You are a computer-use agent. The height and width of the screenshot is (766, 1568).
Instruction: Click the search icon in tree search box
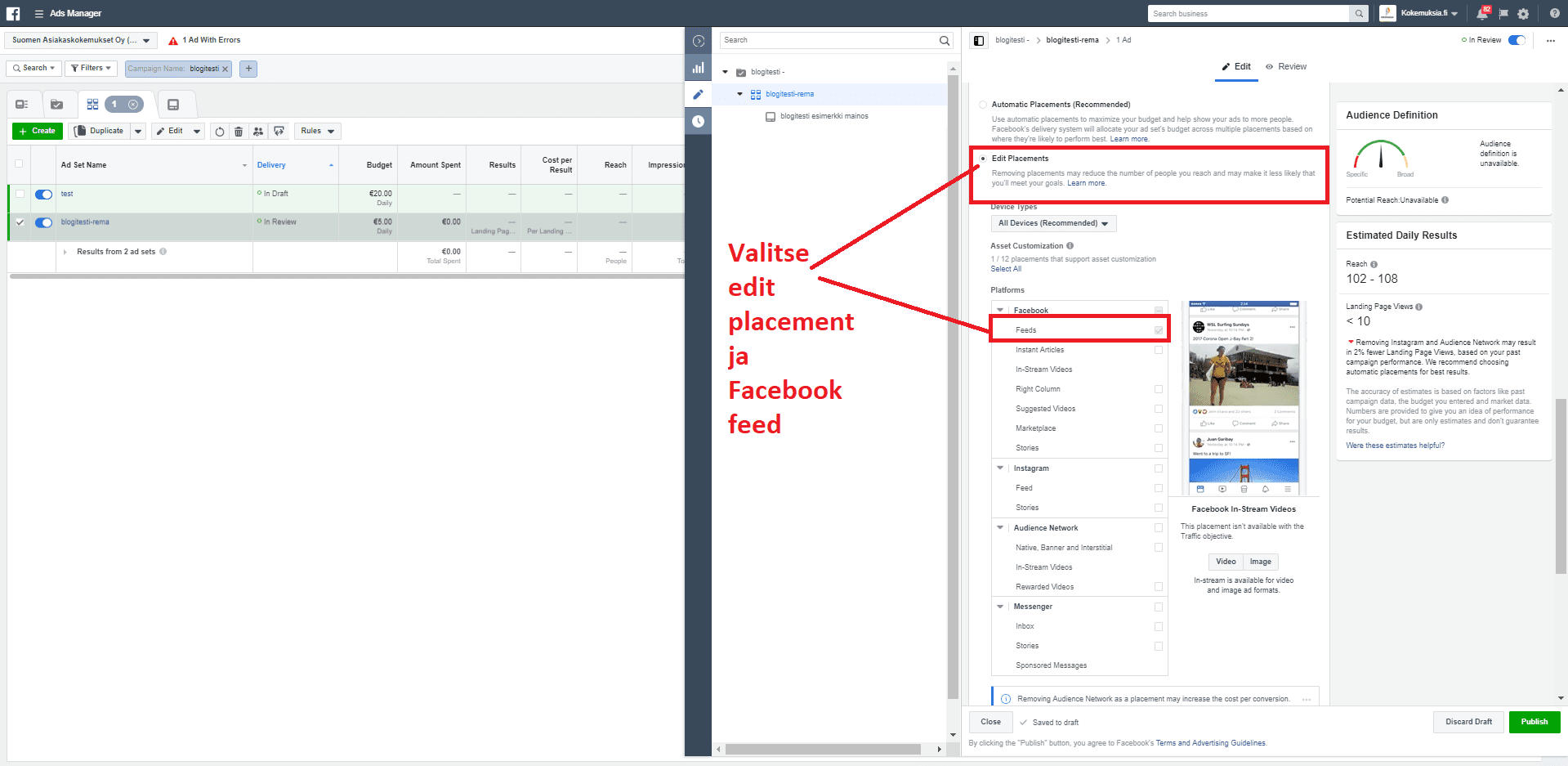945,41
